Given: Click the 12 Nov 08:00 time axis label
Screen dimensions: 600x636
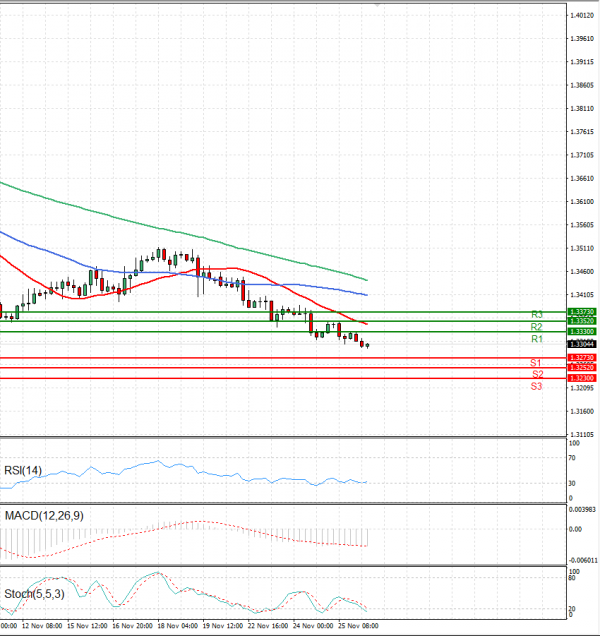Looking at the screenshot, I should 42,628.
